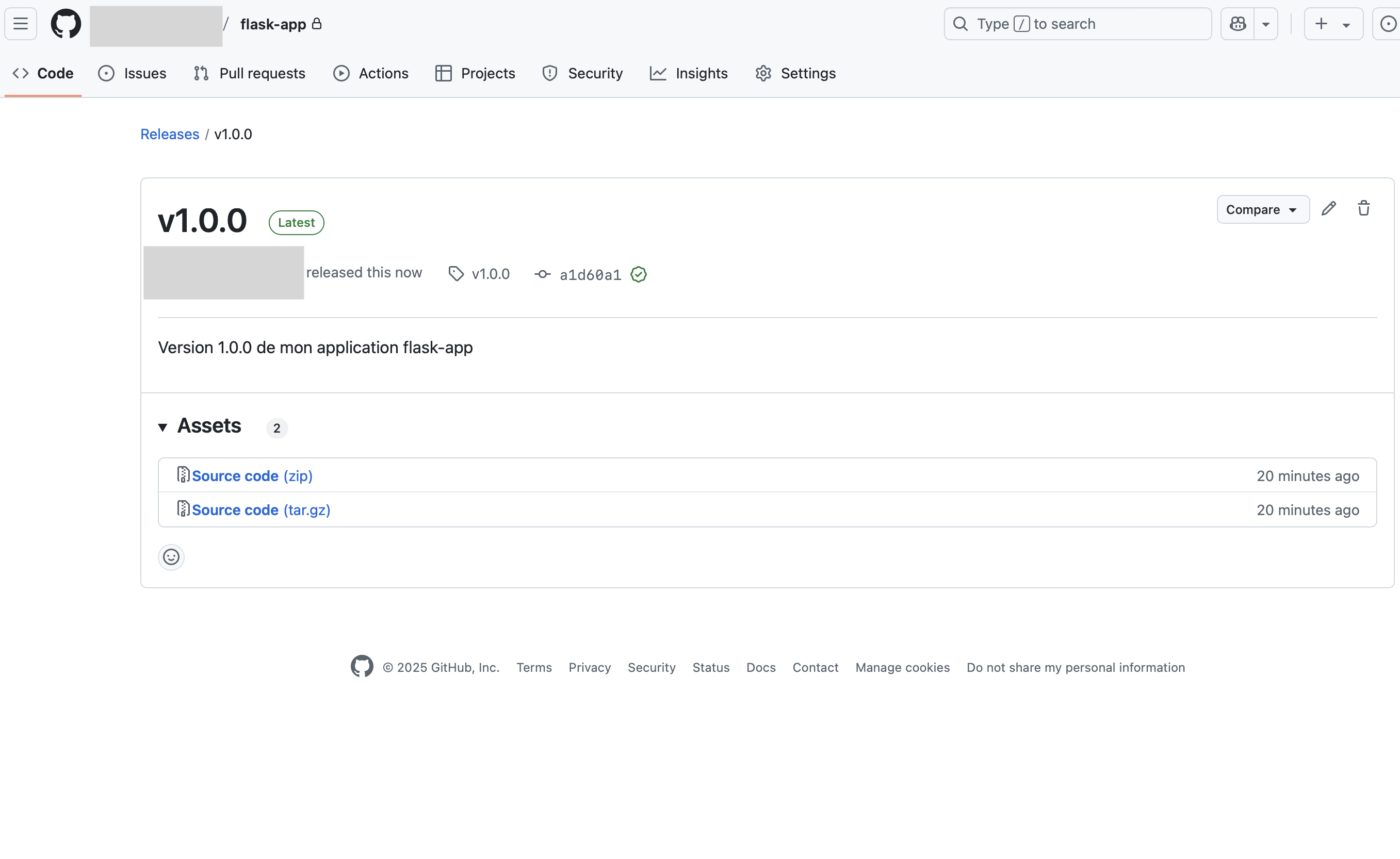The image size is (1400, 859).
Task: Expand the create new plus dropdown
Action: (1333, 24)
